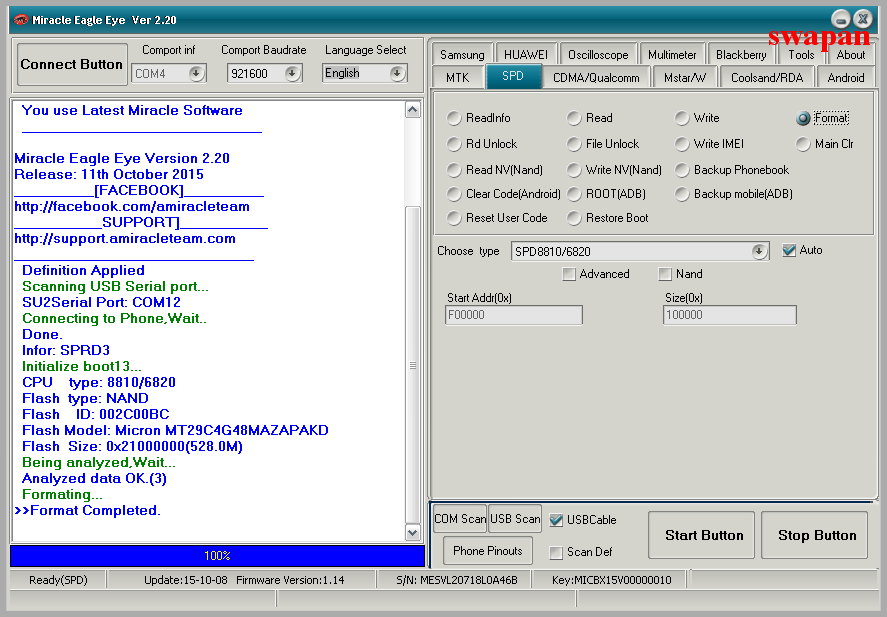Switch to the Mstar/W tab
The height and width of the screenshot is (617, 887).
[685, 77]
